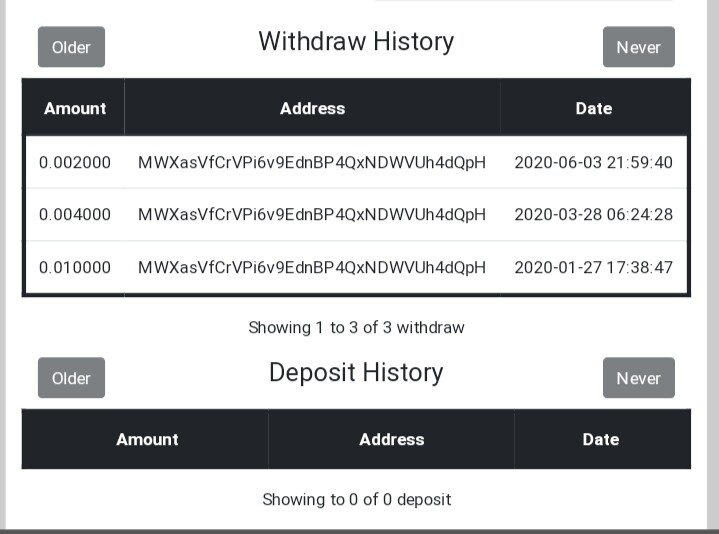Select Address header in Withdraw table

pyautogui.click(x=312, y=108)
